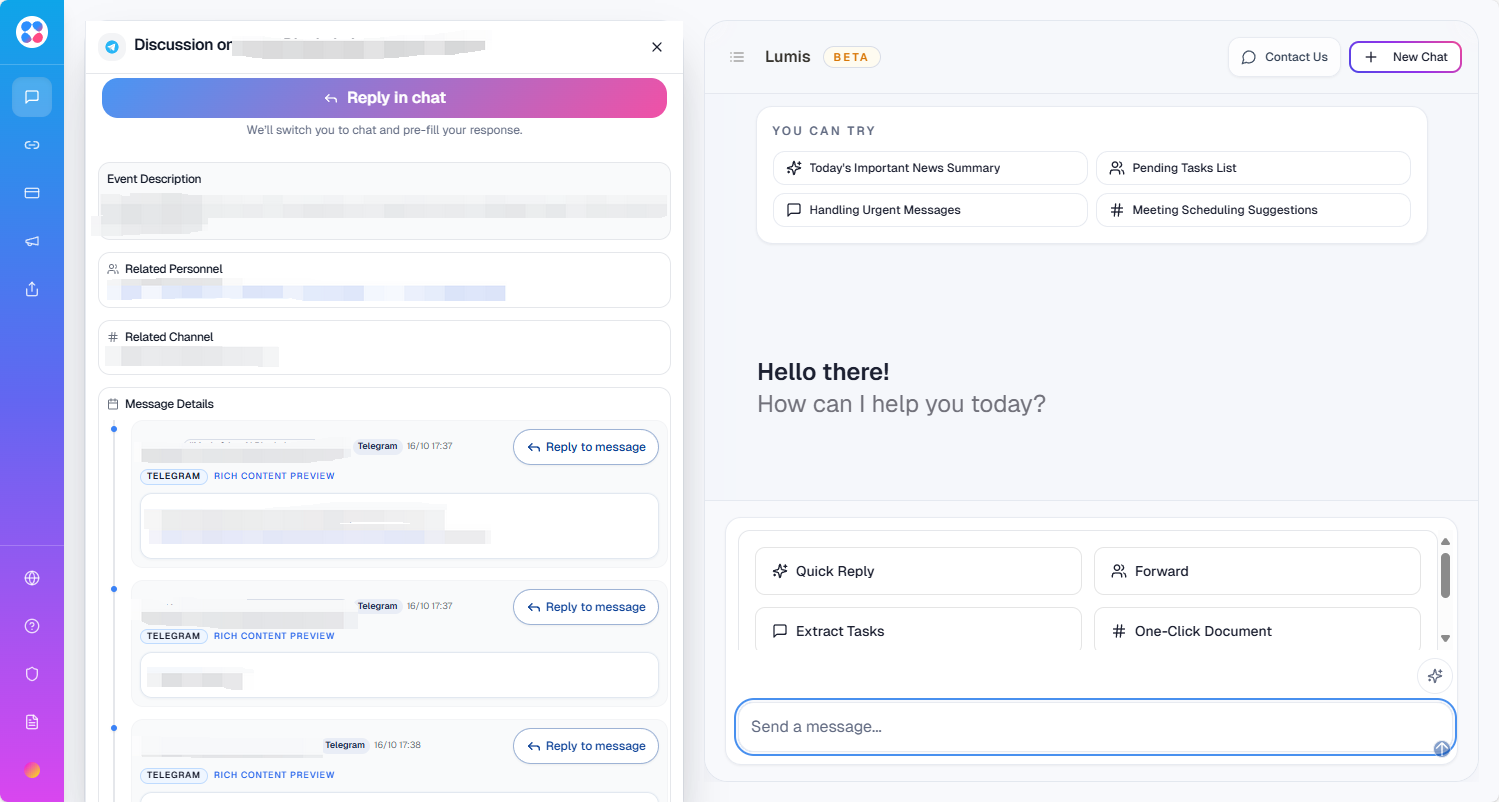Click the share/upload icon in sidebar
Screen dimensions: 1499x802
point(32,289)
